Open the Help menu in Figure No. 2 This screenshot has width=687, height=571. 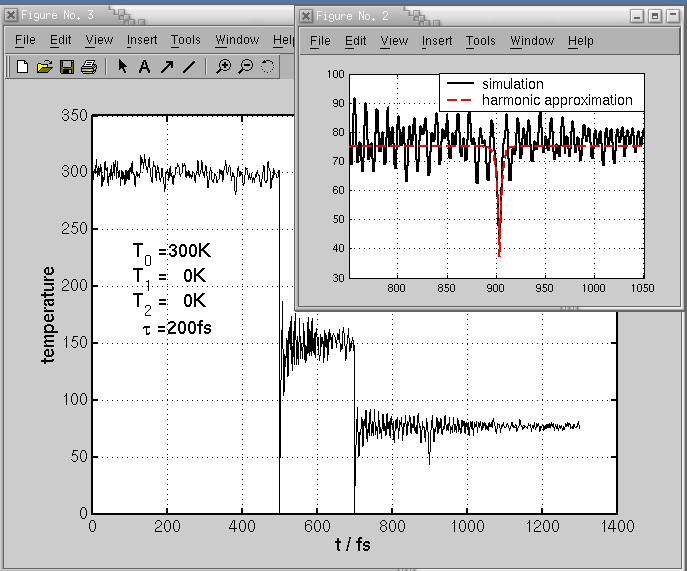point(580,41)
